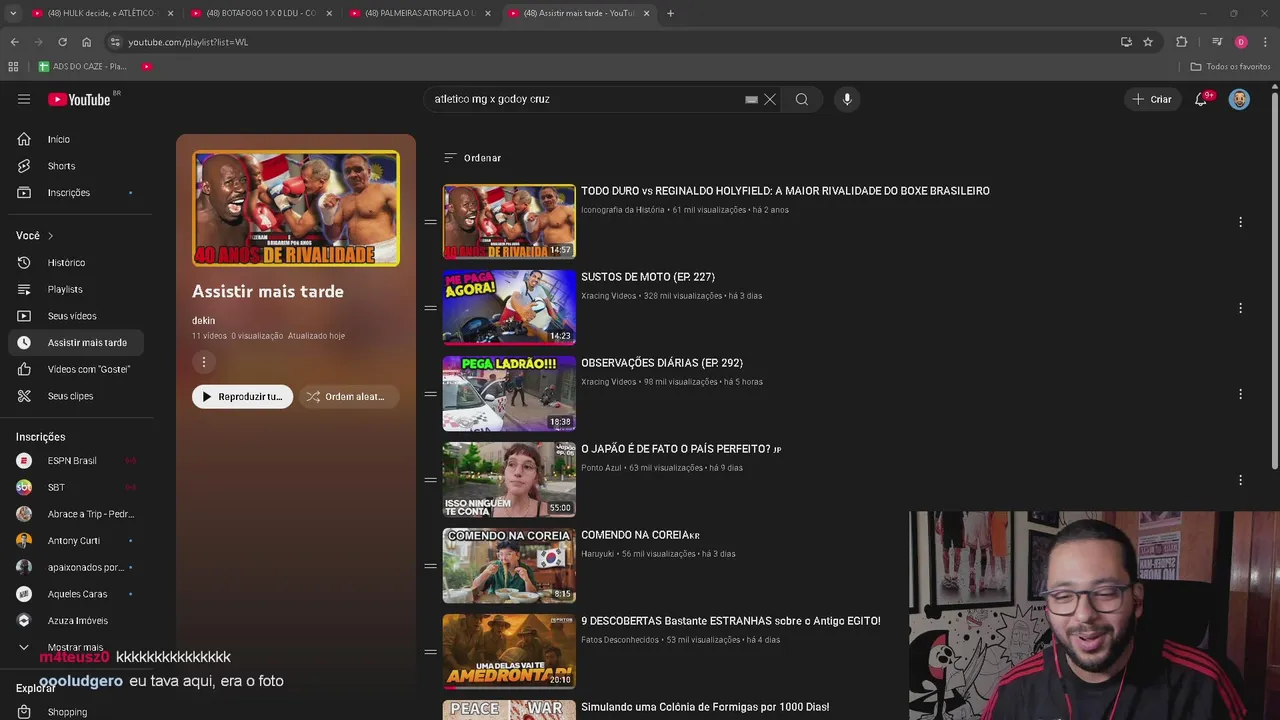Open notifications bell
This screenshot has width=1280, height=720.
click(x=1201, y=99)
